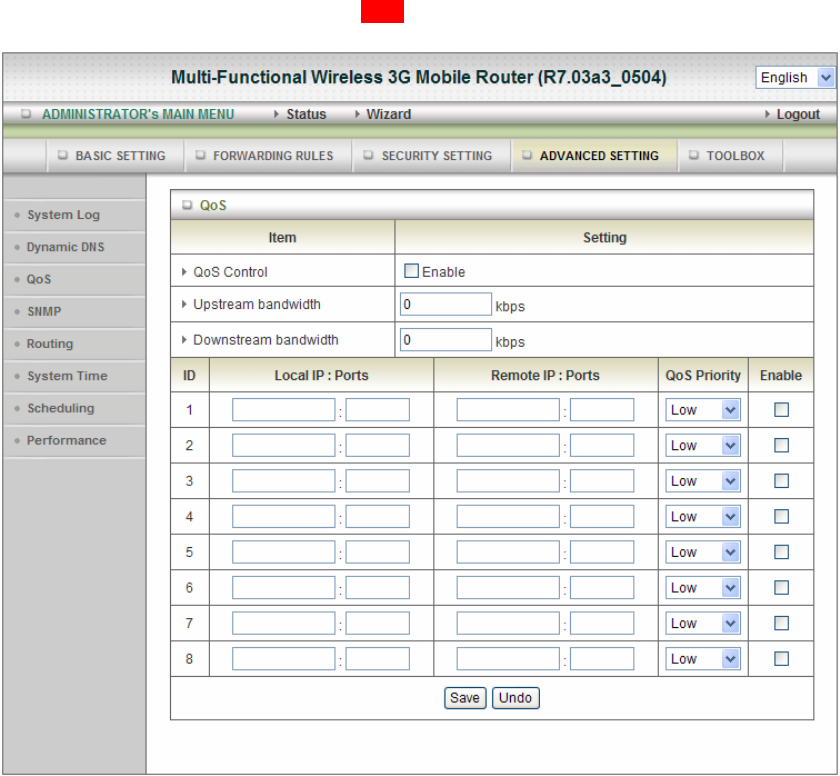The width and height of the screenshot is (840, 776).
Task: Click Remote port field of rule 5
Action: [602, 552]
